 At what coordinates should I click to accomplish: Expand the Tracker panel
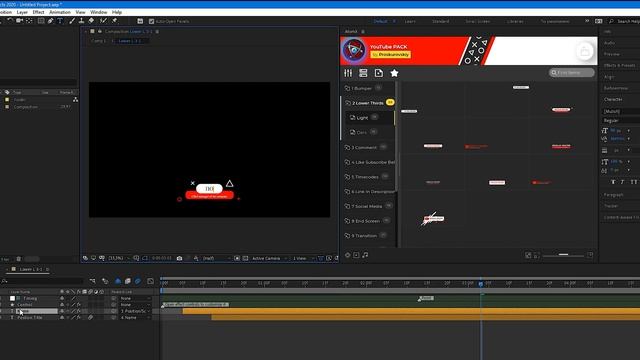tap(611, 206)
